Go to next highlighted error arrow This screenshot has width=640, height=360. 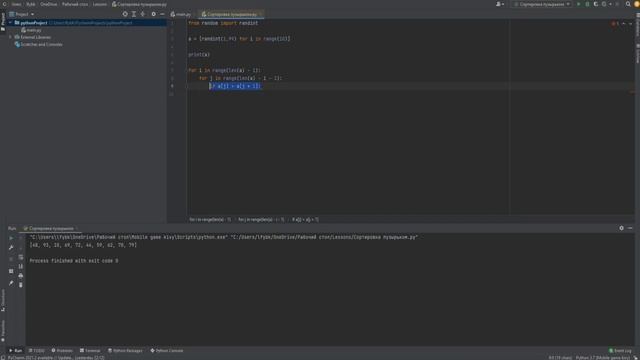pyautogui.click(x=630, y=24)
